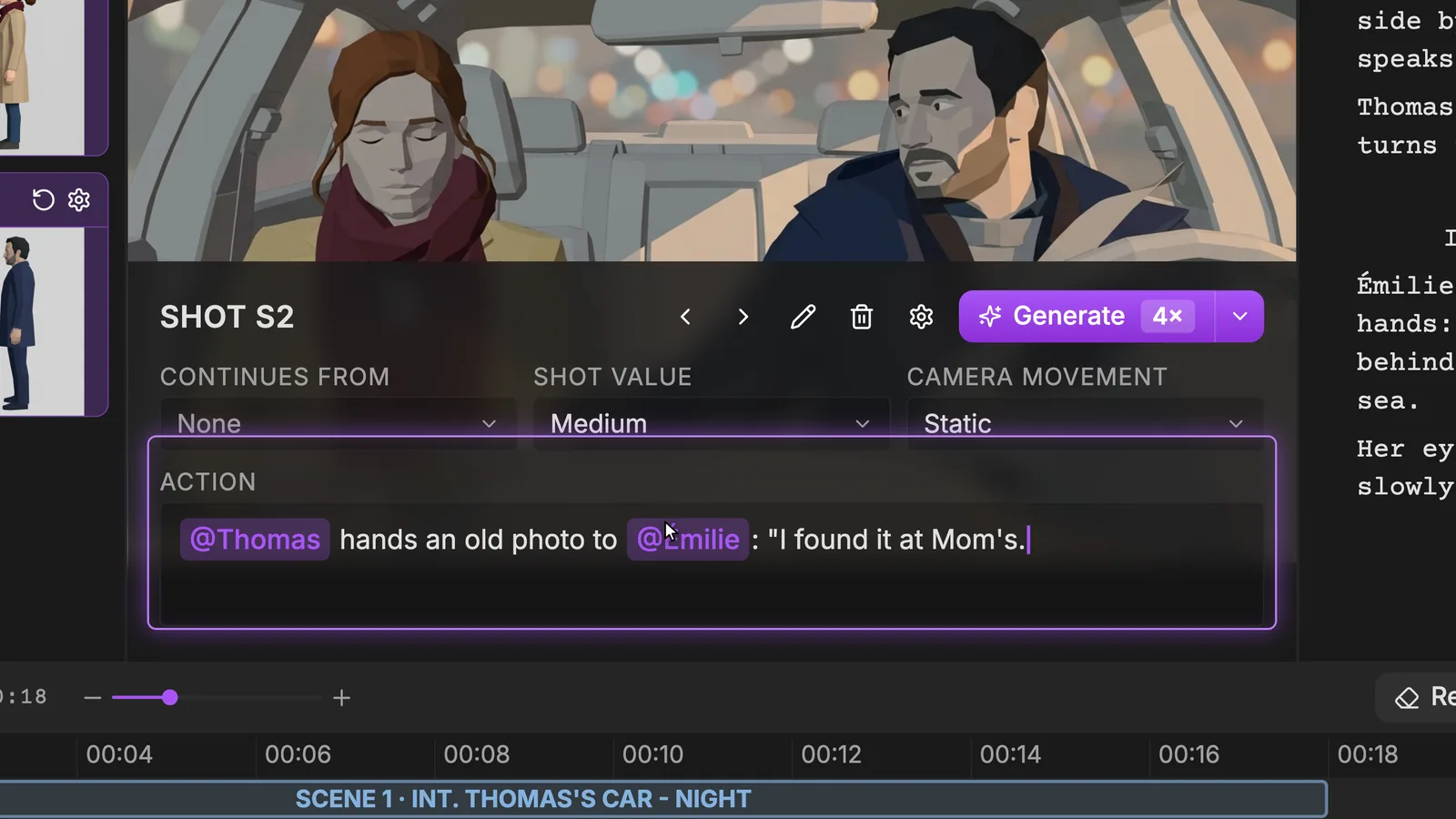The height and width of the screenshot is (819, 1456).
Task: Open character card settings gear
Action: [79, 199]
